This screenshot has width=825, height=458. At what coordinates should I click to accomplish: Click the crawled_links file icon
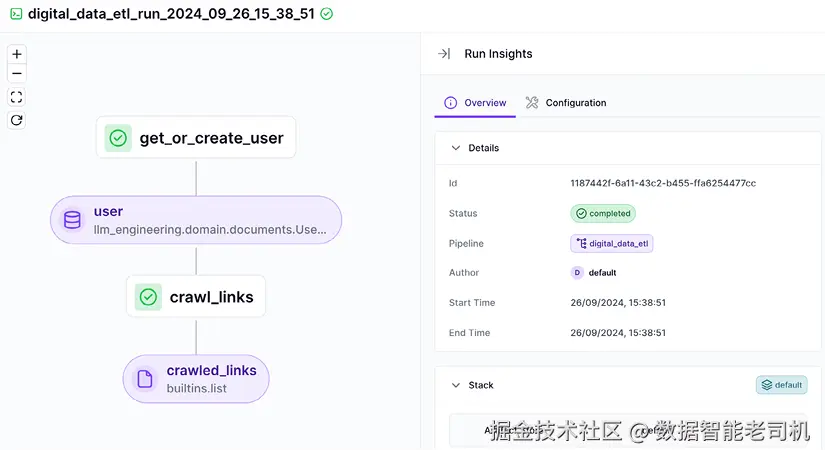click(145, 379)
